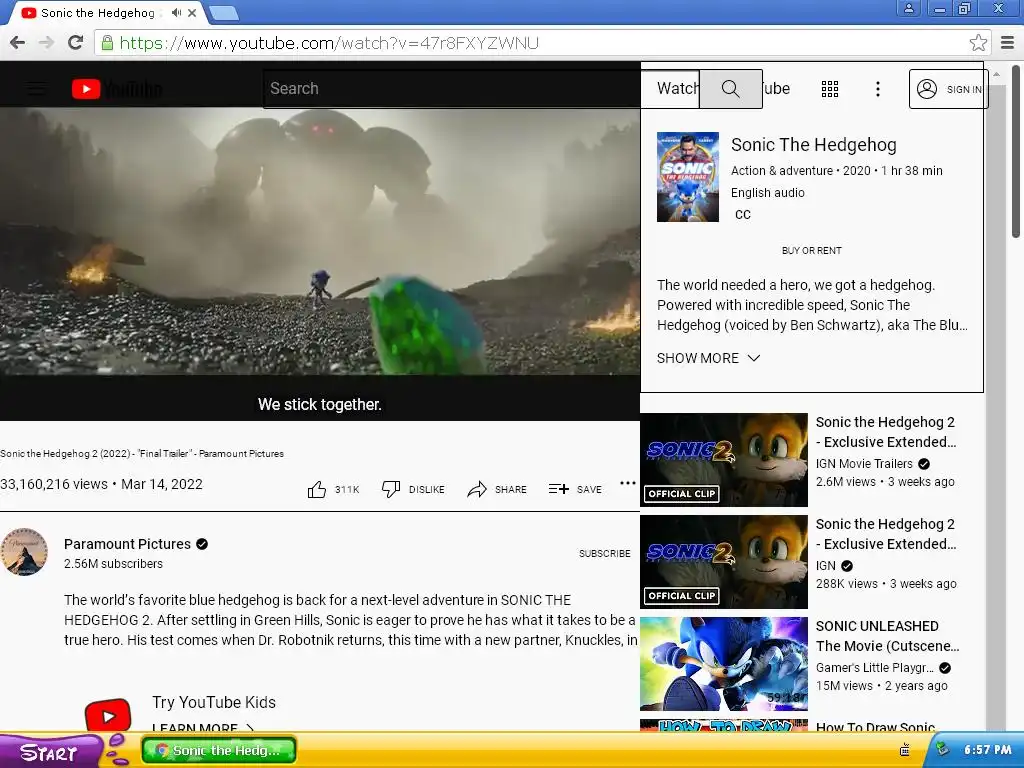Click Gamer's Little Playground channel name
1024x768 pixels.
[874, 667]
